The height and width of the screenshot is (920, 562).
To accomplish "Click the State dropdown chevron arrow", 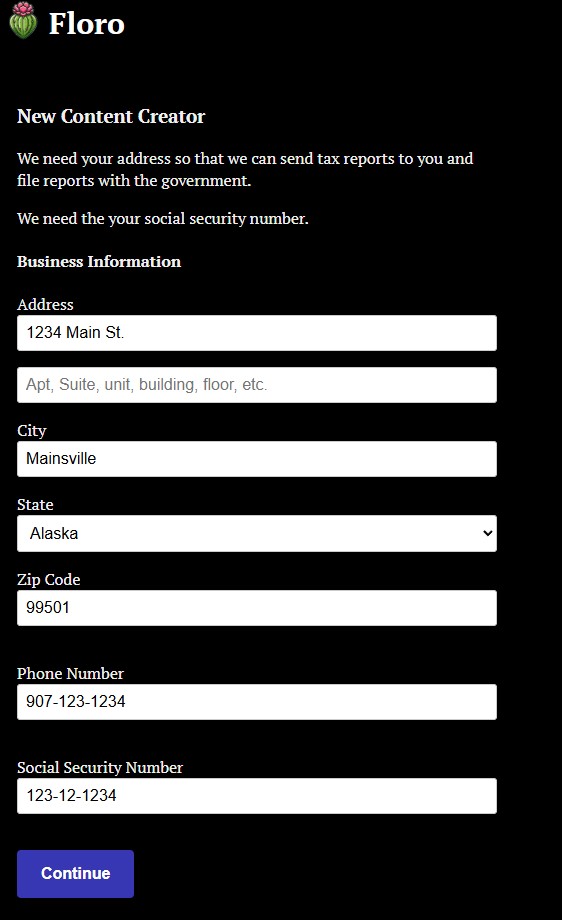I will tap(487, 533).
